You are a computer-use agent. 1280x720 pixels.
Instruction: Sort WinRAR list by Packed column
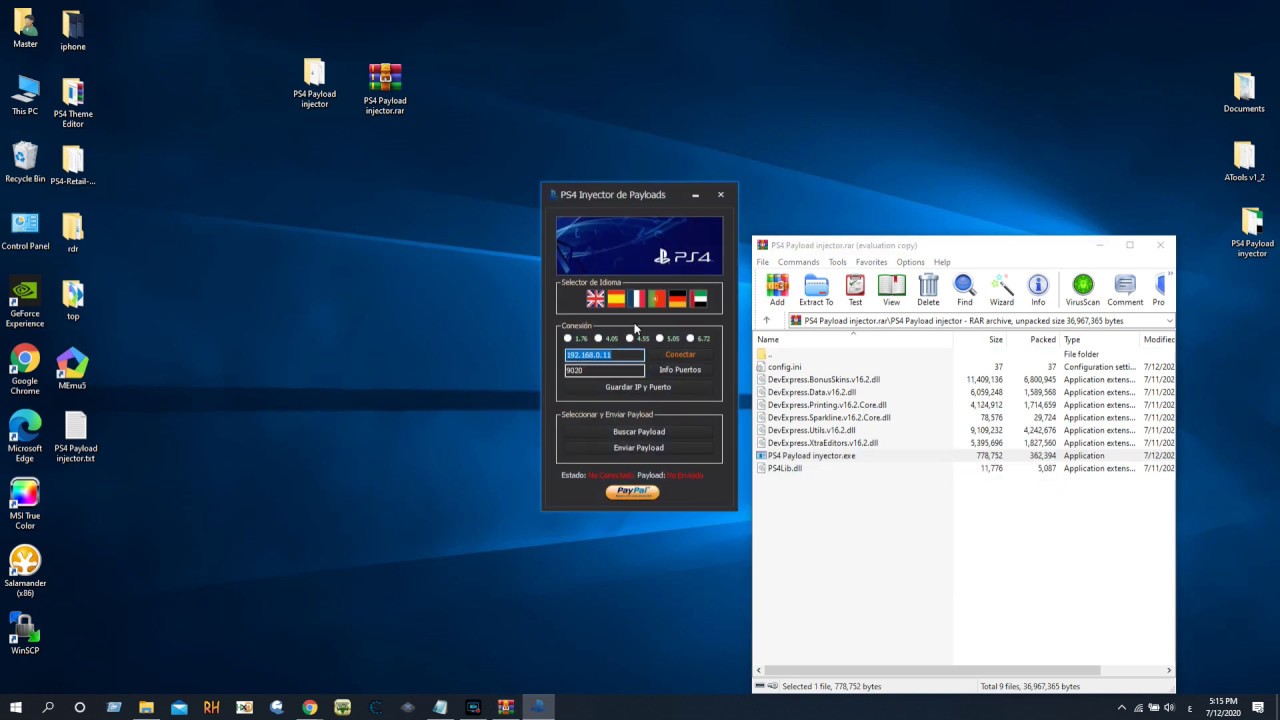click(1033, 339)
